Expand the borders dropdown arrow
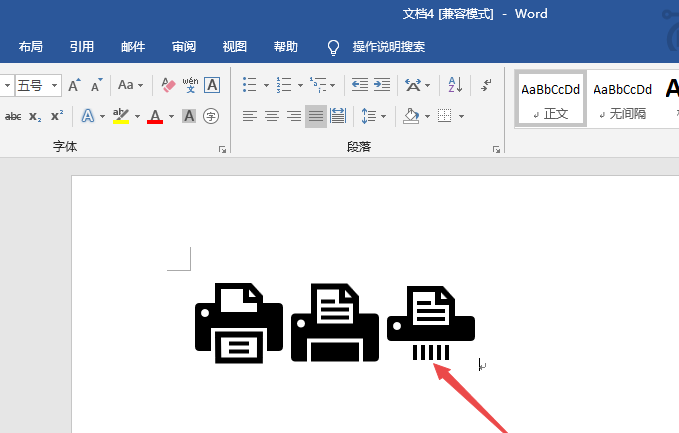 (461, 116)
